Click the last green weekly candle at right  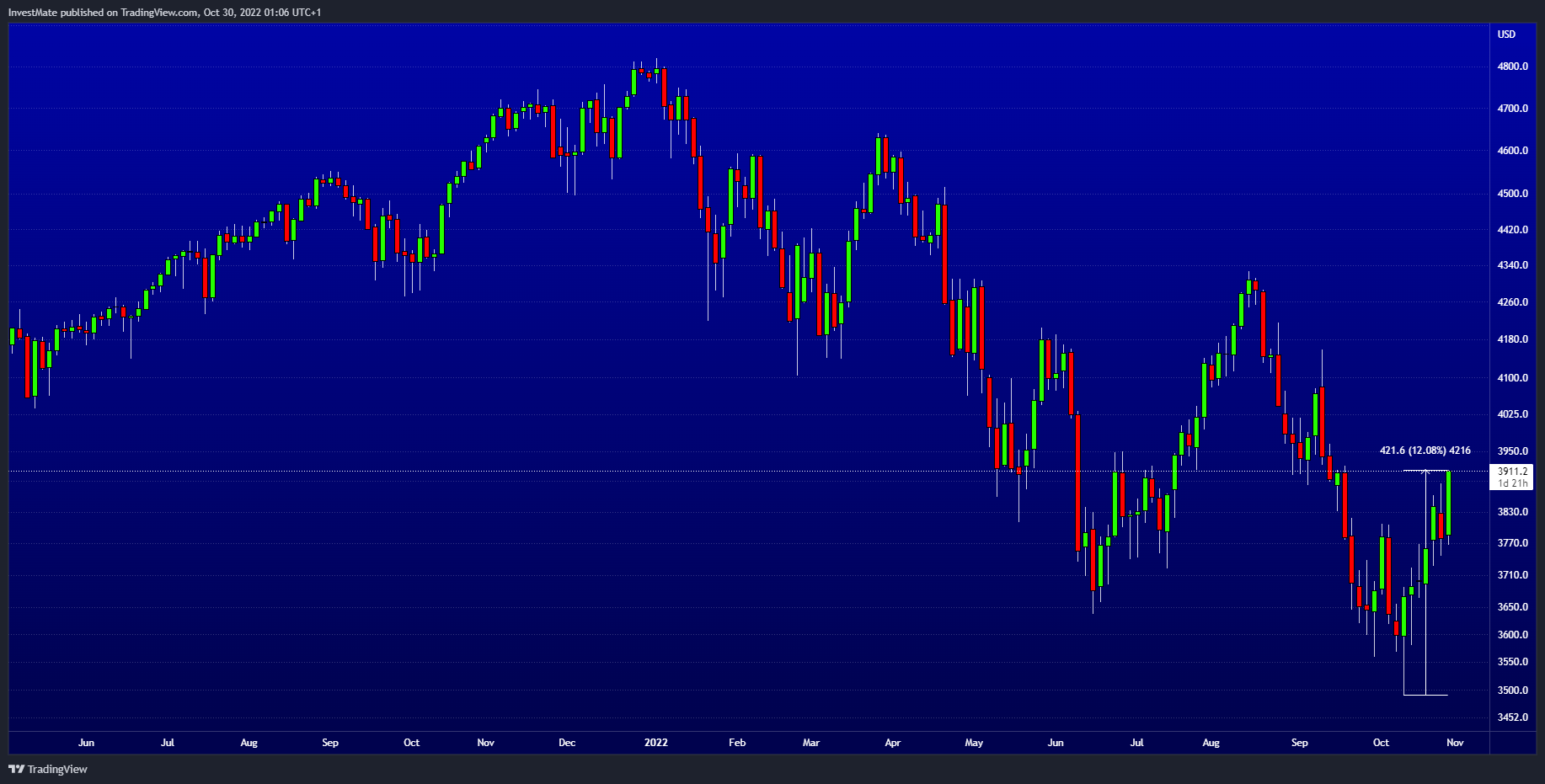pyautogui.click(x=1448, y=503)
